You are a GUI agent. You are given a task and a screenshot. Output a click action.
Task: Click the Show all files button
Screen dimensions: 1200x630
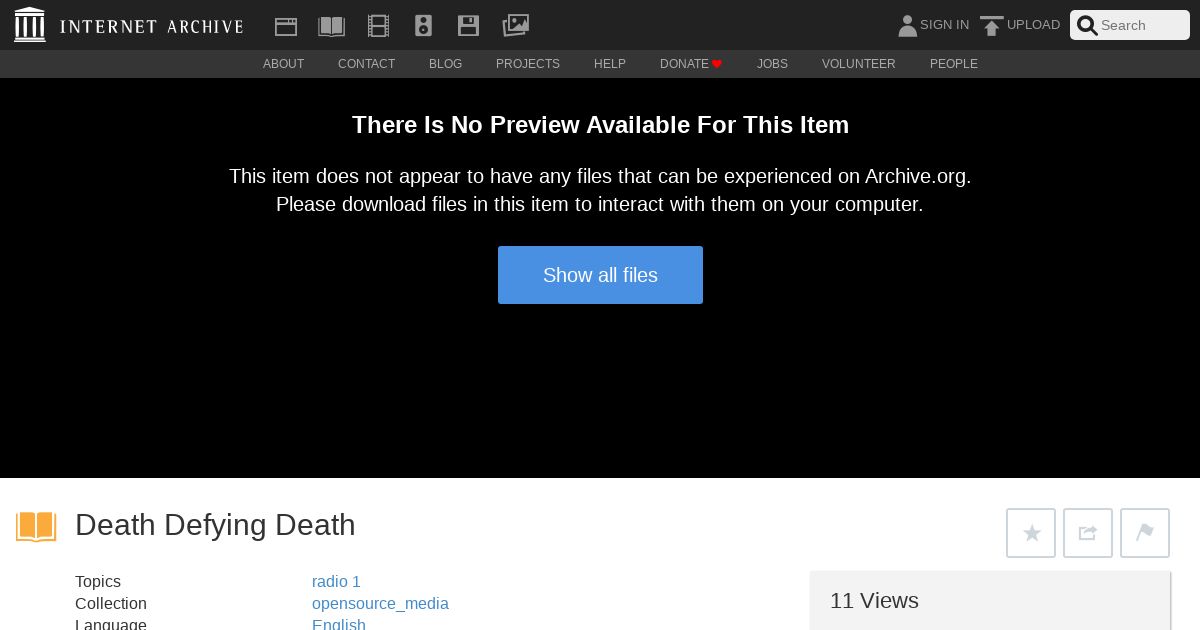(600, 275)
